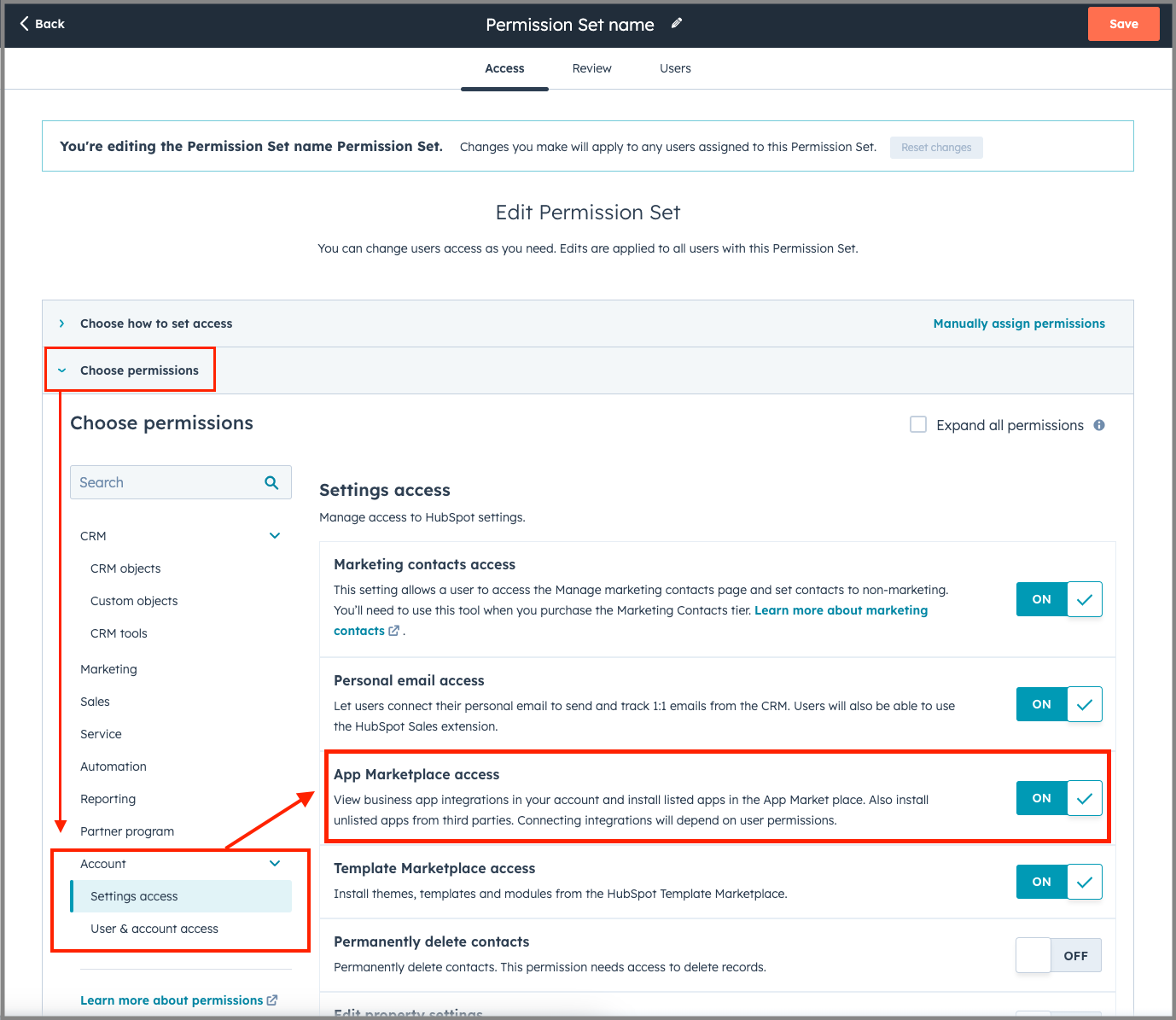
Task: Select Marketing category in the sidebar
Action: [108, 669]
